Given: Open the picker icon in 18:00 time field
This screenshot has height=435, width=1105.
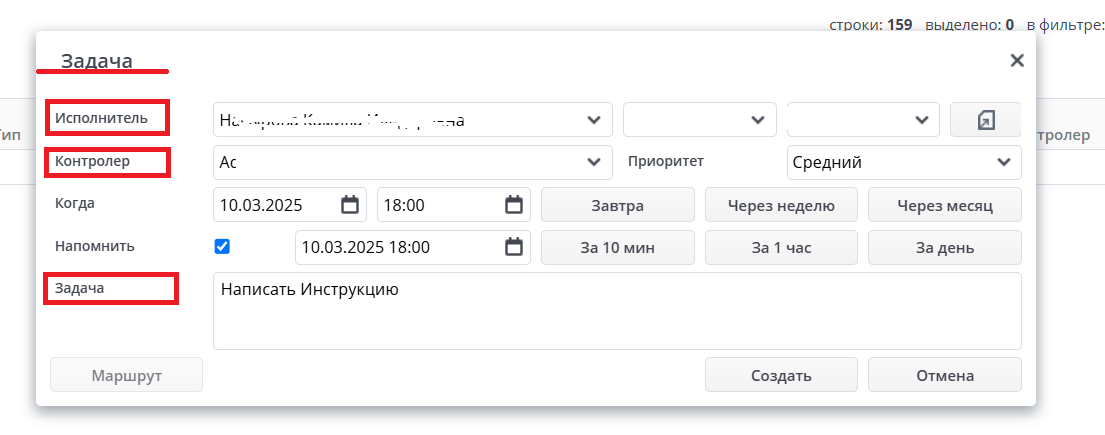Looking at the screenshot, I should coord(514,205).
